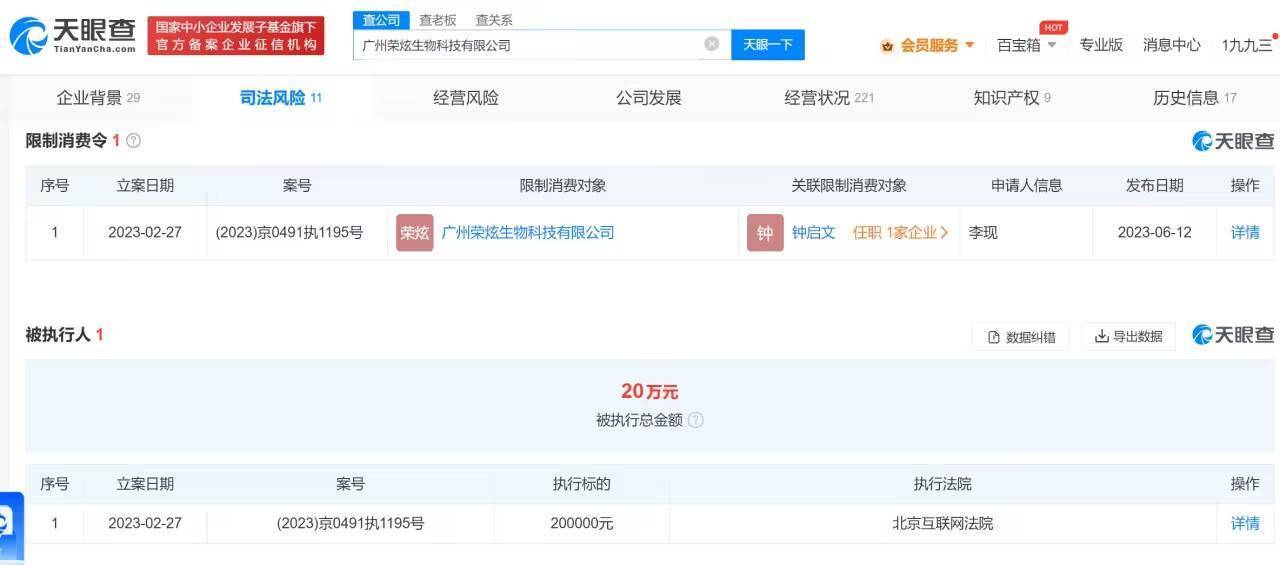Click the applicant name 李现
The image size is (1280, 565).
(x=983, y=232)
